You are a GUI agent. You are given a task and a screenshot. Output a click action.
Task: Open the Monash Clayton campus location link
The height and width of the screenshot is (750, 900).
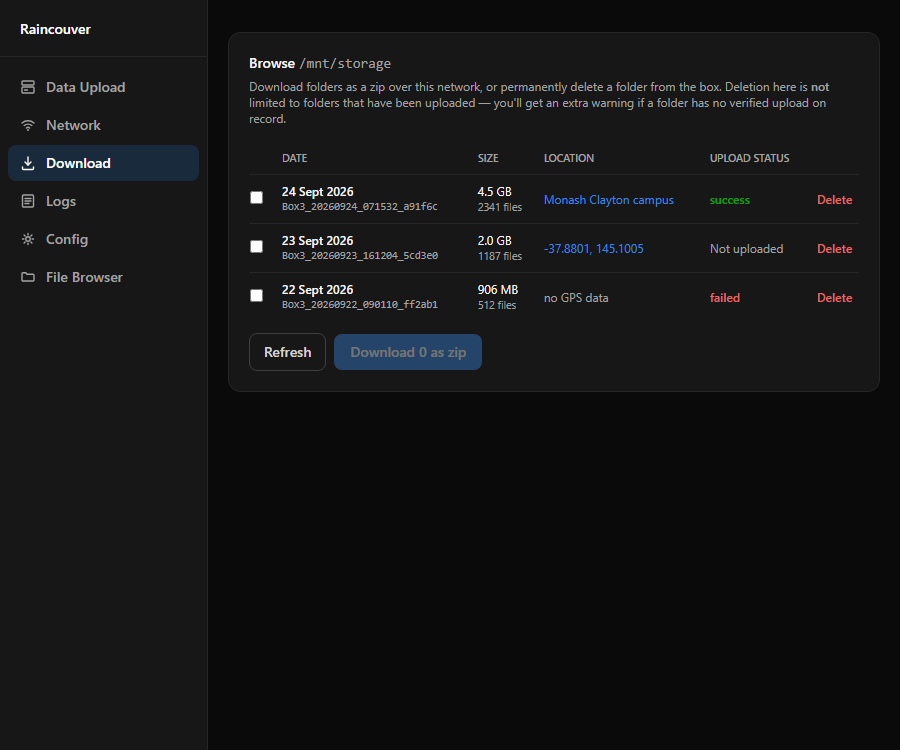click(608, 200)
